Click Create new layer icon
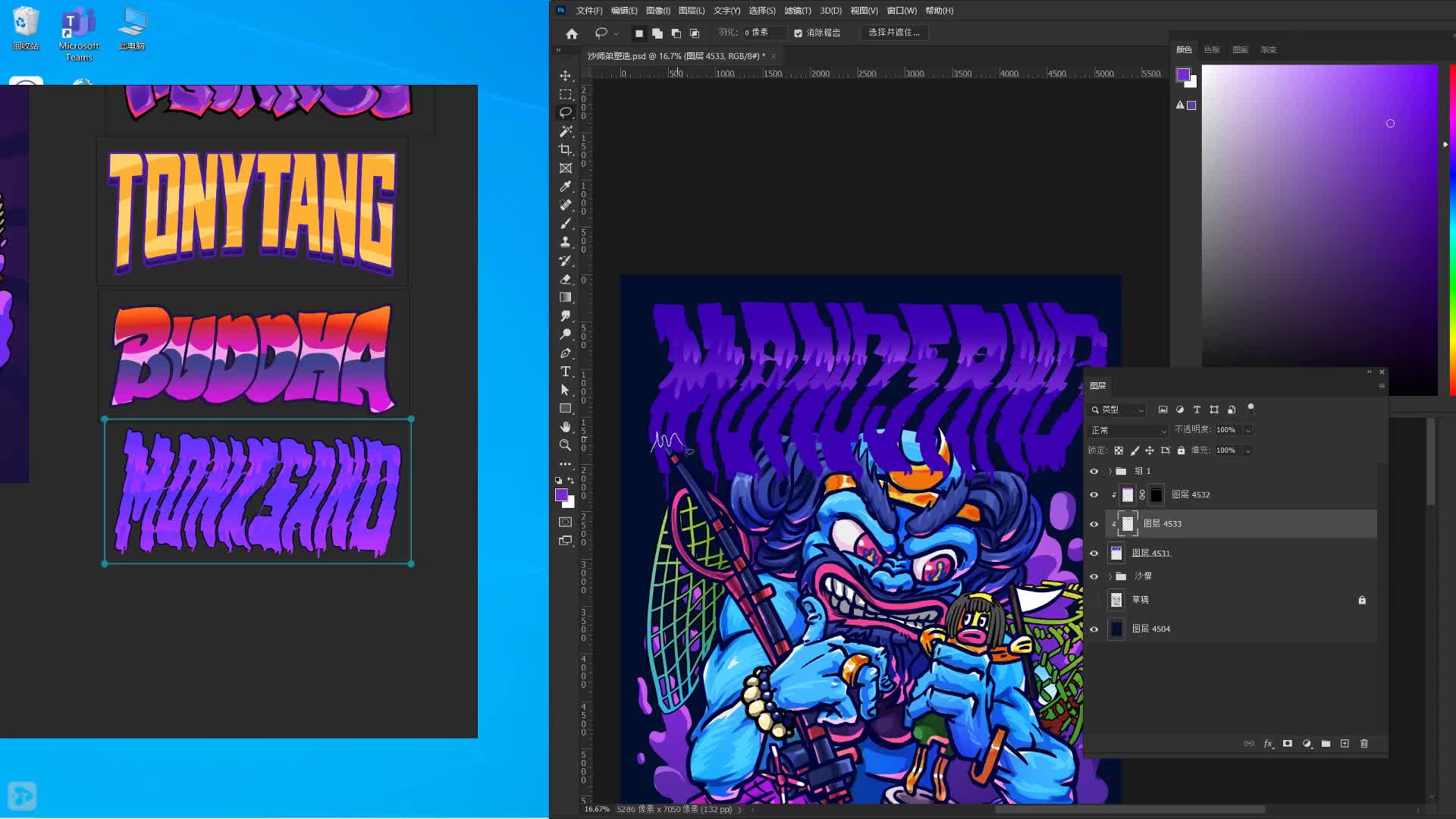 click(1345, 744)
